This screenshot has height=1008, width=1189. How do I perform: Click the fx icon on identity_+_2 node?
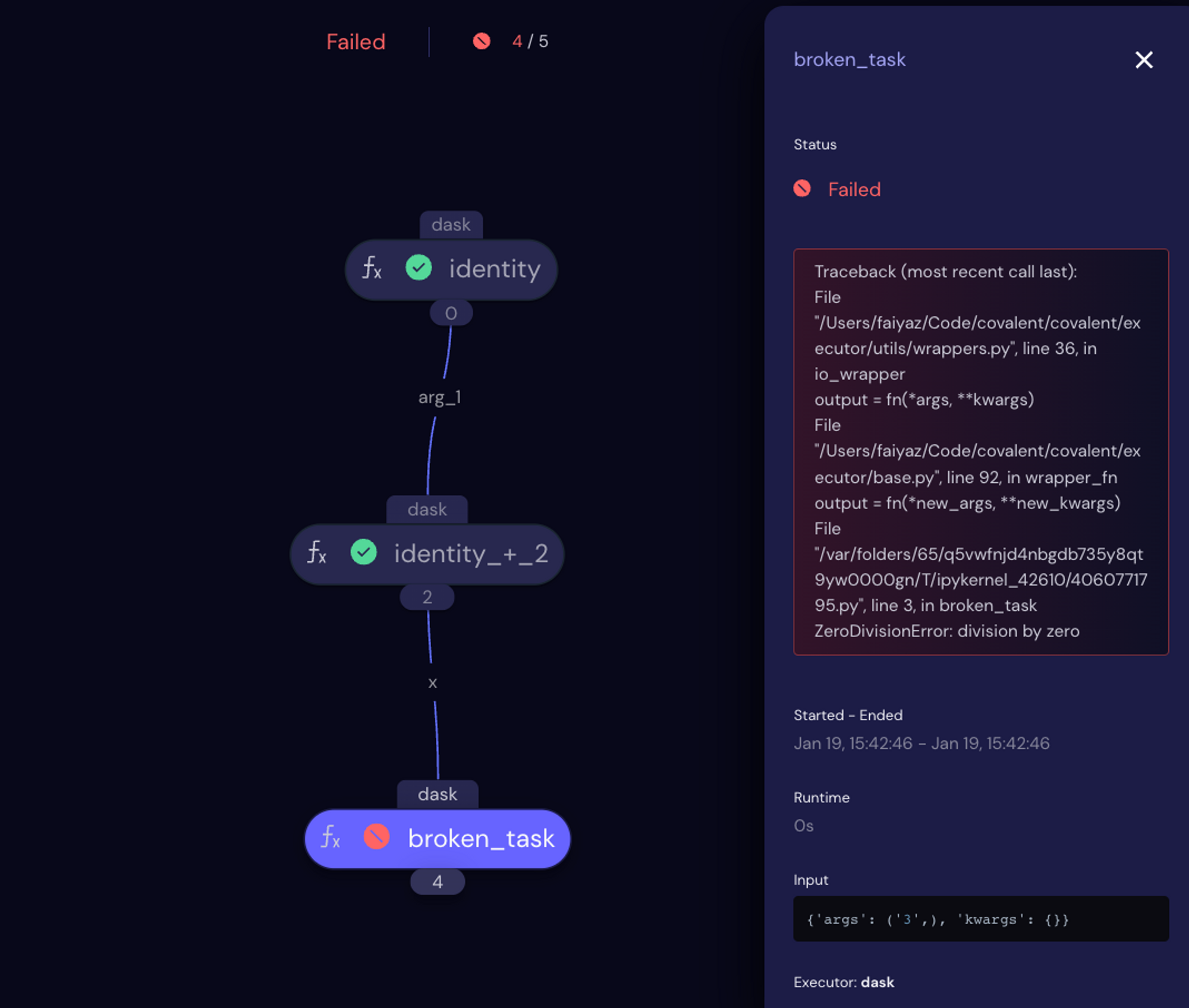(x=317, y=554)
